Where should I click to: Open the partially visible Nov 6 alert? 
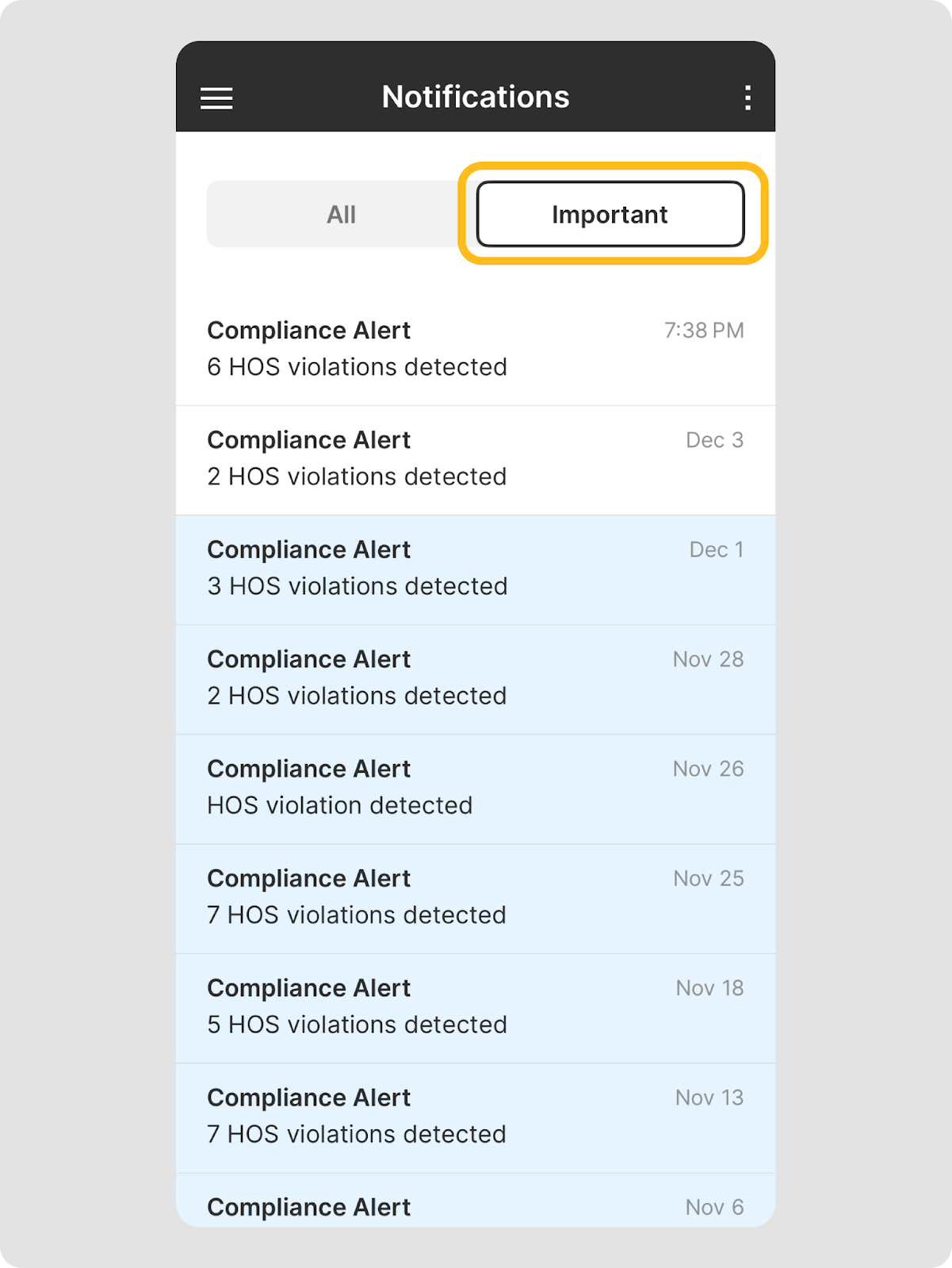click(x=475, y=1205)
